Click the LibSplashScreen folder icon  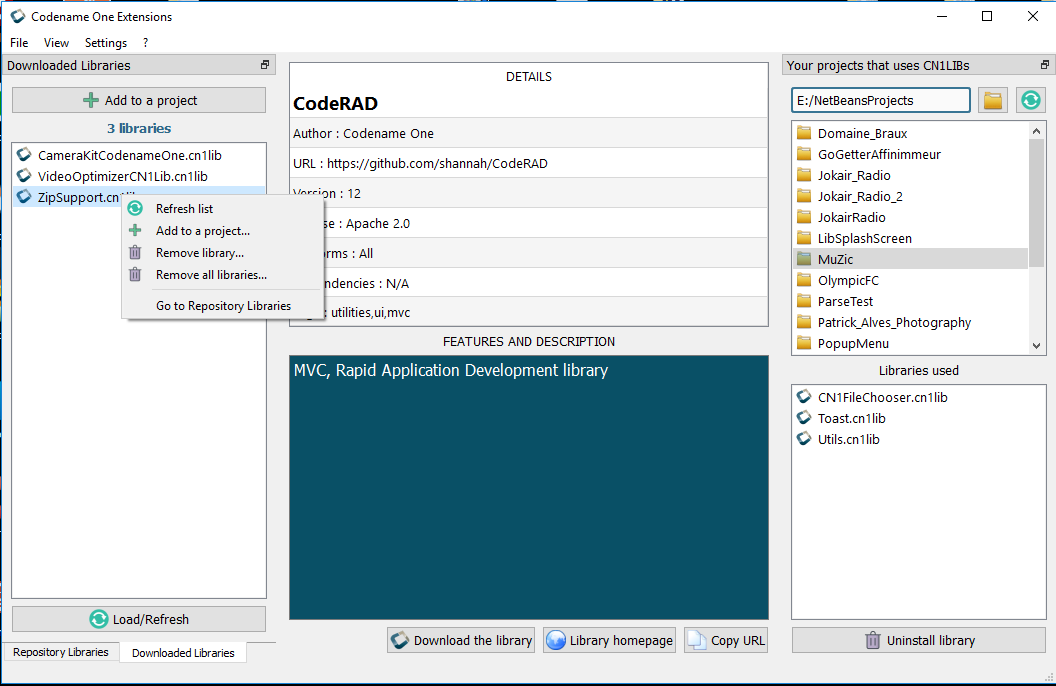click(x=803, y=238)
